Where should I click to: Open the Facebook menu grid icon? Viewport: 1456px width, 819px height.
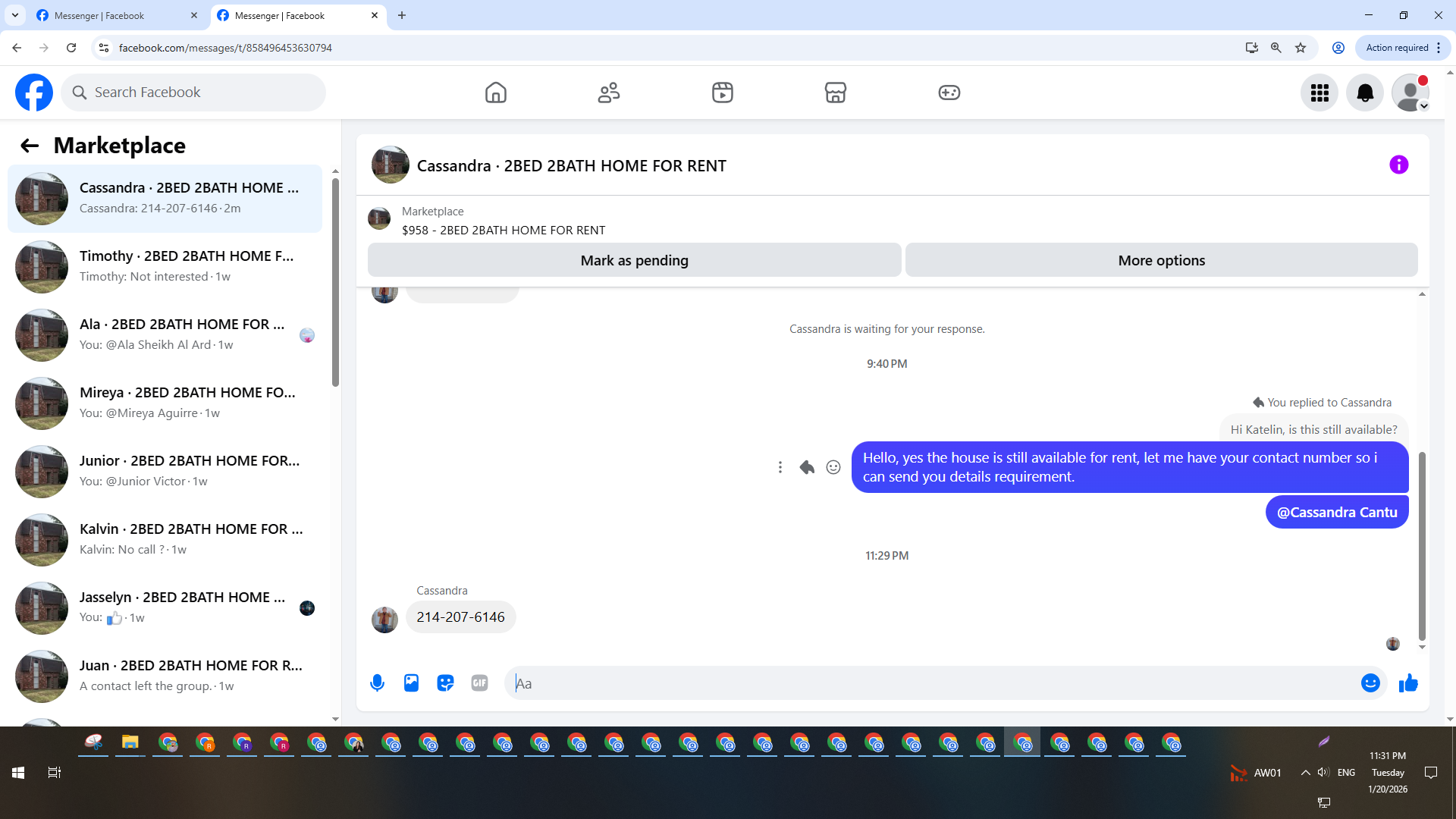pos(1319,93)
